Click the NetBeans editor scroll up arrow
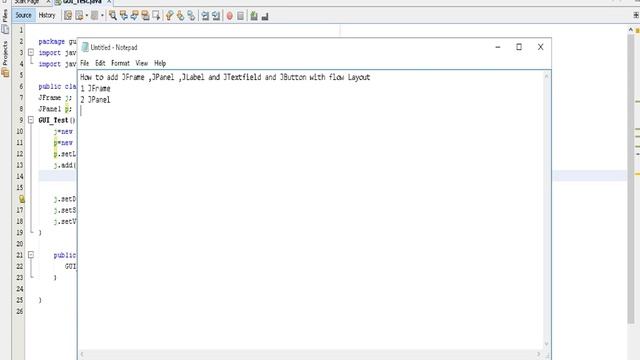The width and height of the screenshot is (640, 360). (x=631, y=30)
